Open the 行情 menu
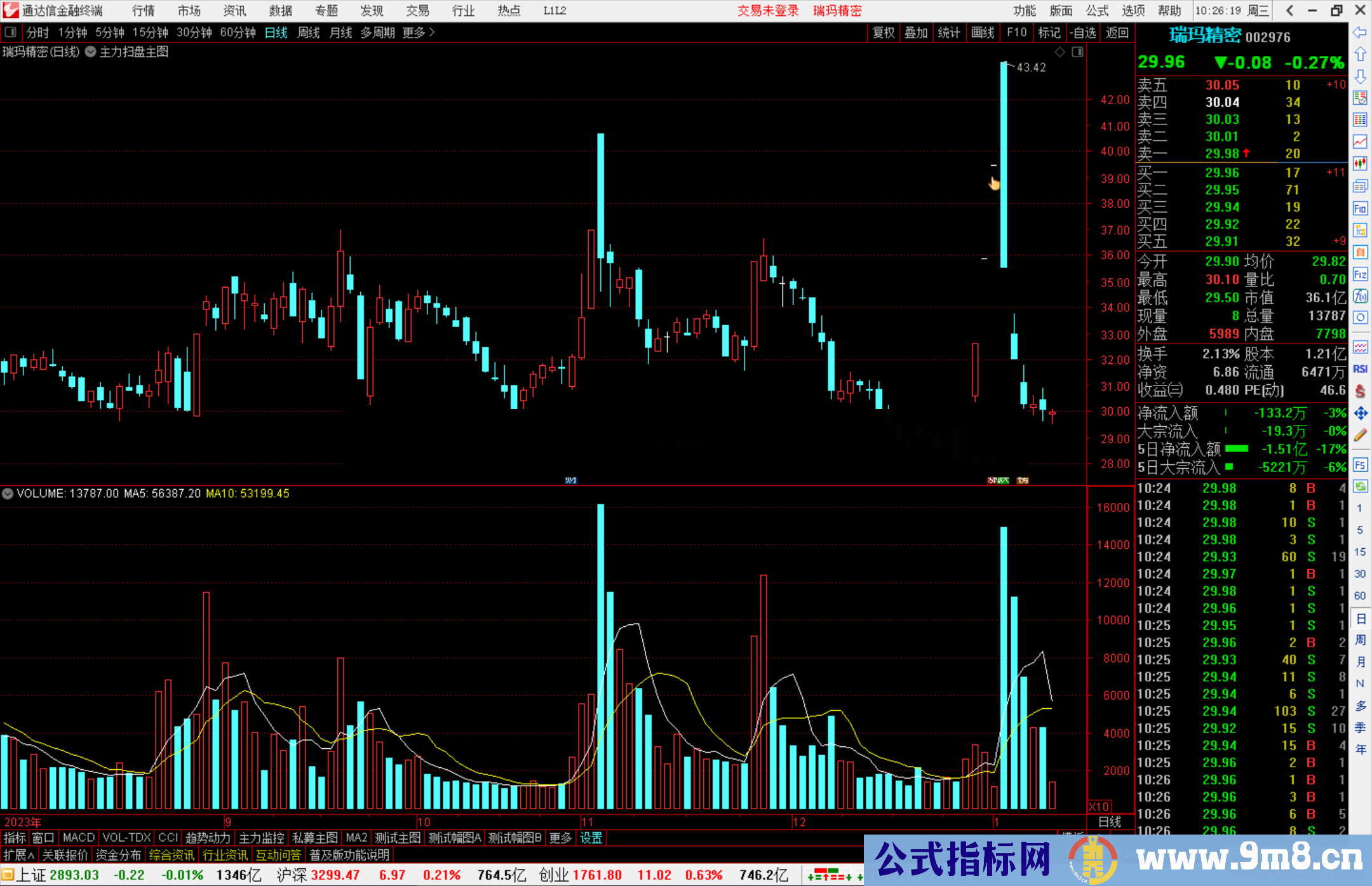 [144, 11]
